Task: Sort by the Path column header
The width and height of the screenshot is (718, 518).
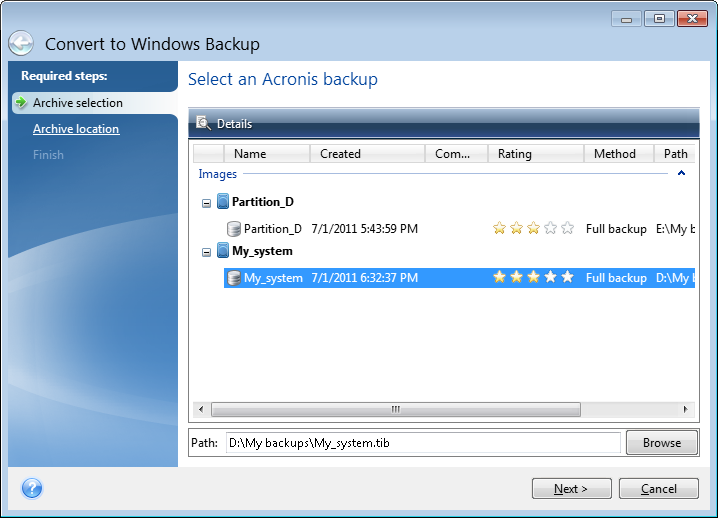Action: point(675,153)
